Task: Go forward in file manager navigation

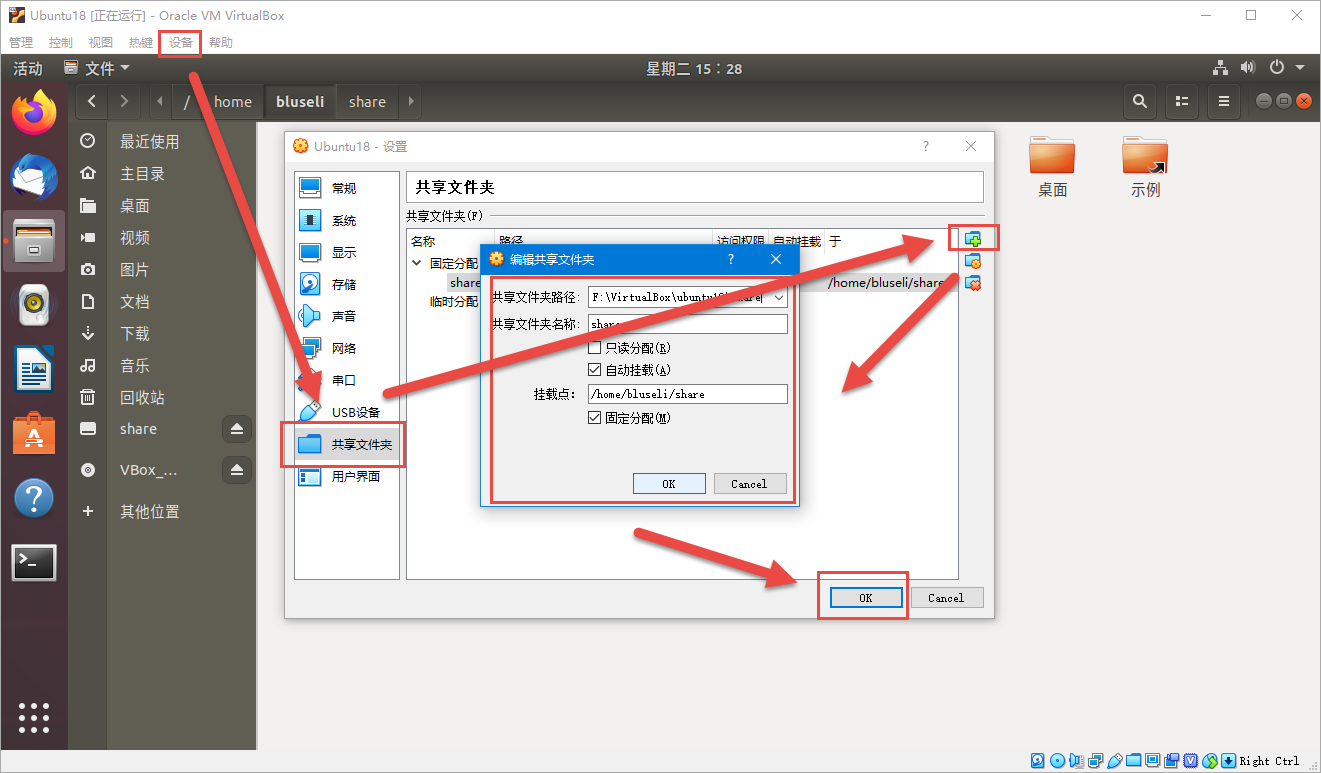Action: click(124, 101)
